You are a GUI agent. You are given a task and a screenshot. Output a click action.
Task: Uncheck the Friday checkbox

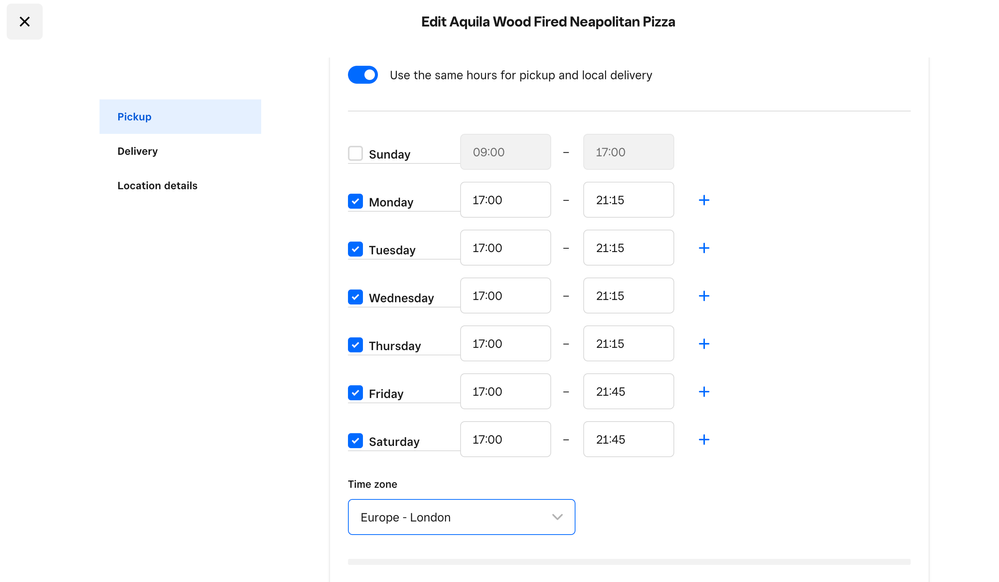click(355, 393)
